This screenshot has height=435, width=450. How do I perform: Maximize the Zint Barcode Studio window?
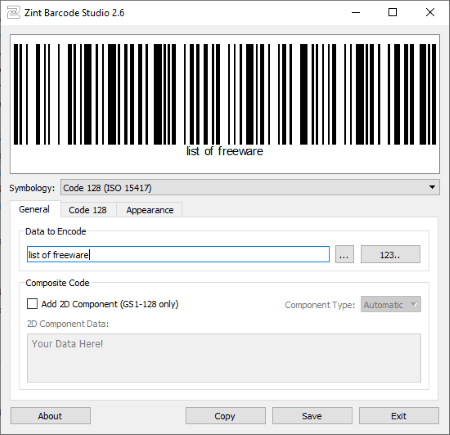(393, 13)
